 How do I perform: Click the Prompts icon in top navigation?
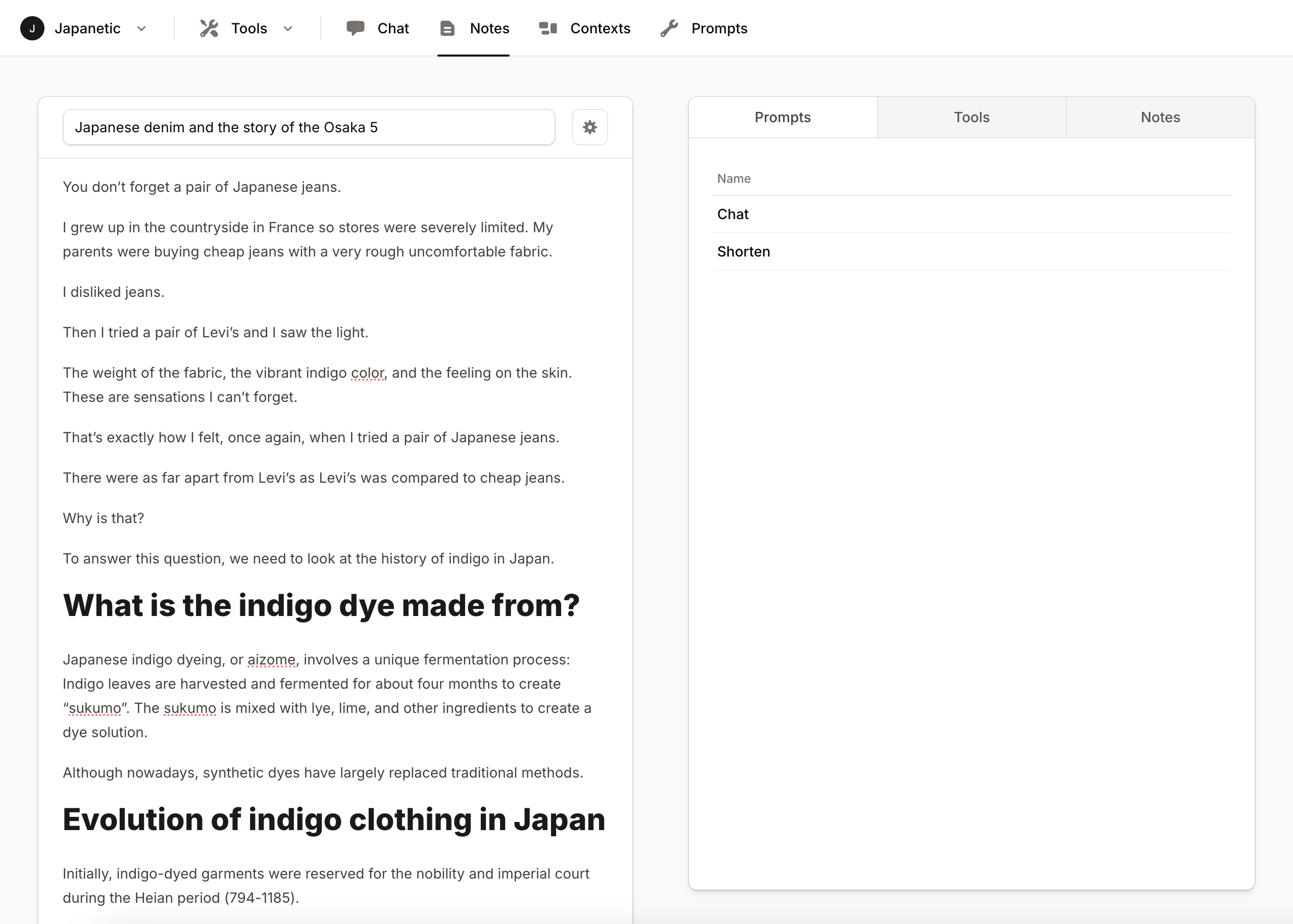(671, 28)
